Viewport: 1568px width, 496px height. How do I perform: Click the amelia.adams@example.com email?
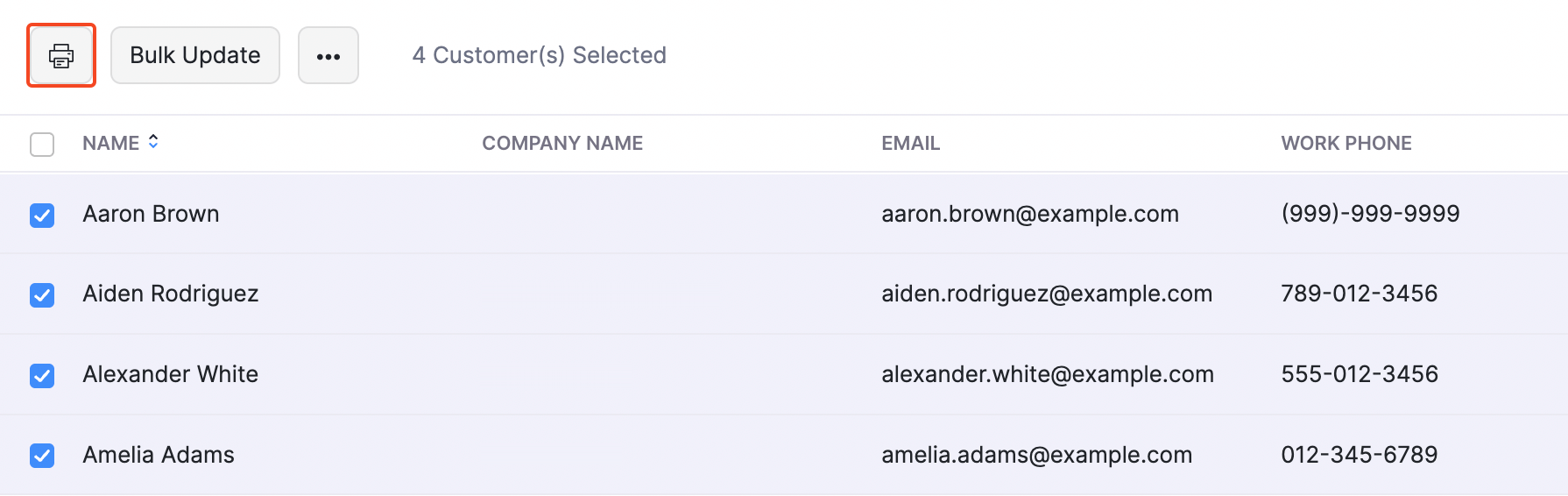[1036, 455]
